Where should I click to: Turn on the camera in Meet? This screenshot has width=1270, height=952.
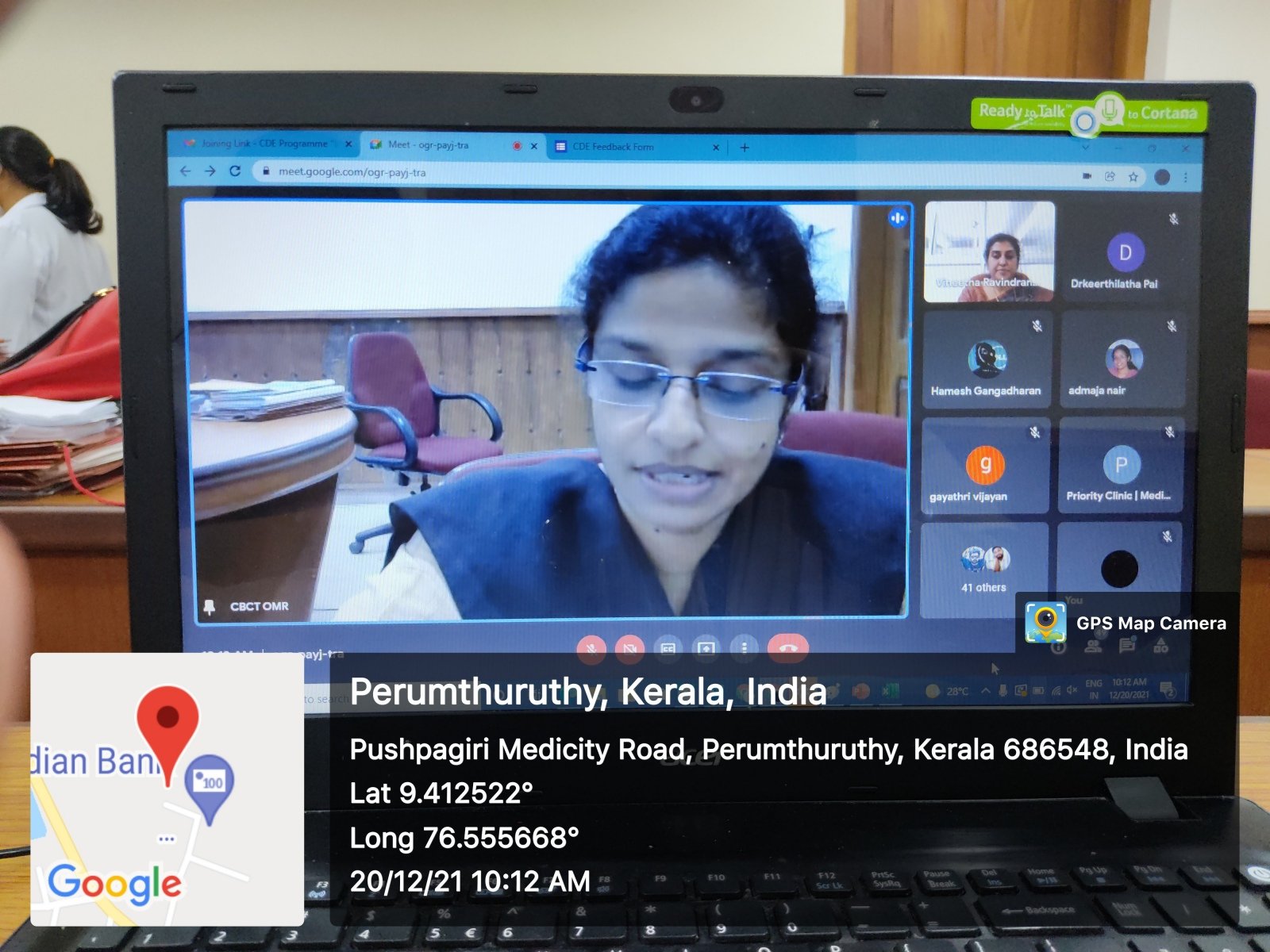click(x=629, y=648)
